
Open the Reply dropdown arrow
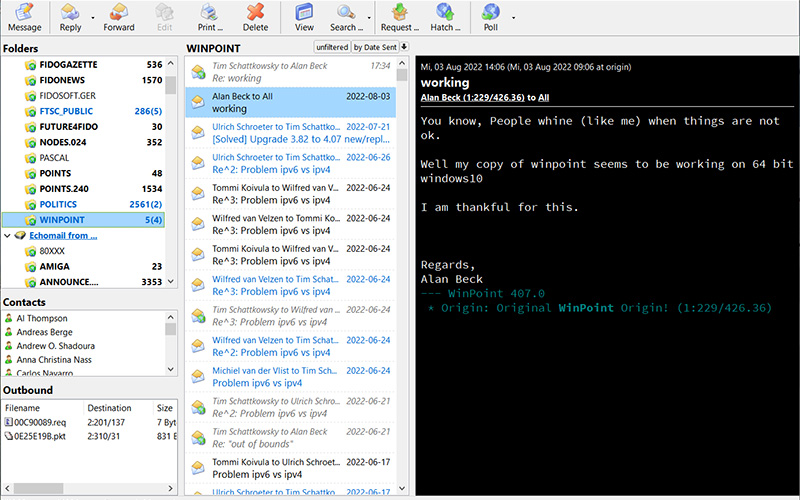93,17
